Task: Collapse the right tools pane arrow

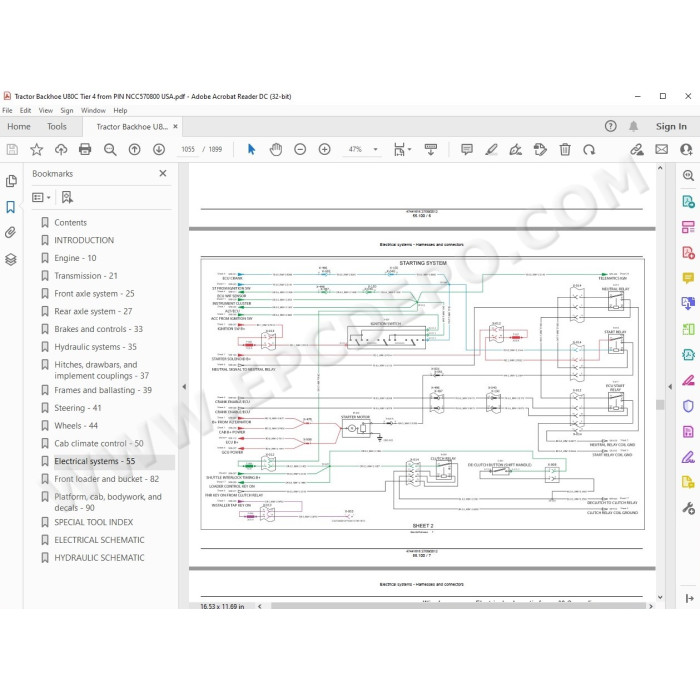Action: coord(670,387)
